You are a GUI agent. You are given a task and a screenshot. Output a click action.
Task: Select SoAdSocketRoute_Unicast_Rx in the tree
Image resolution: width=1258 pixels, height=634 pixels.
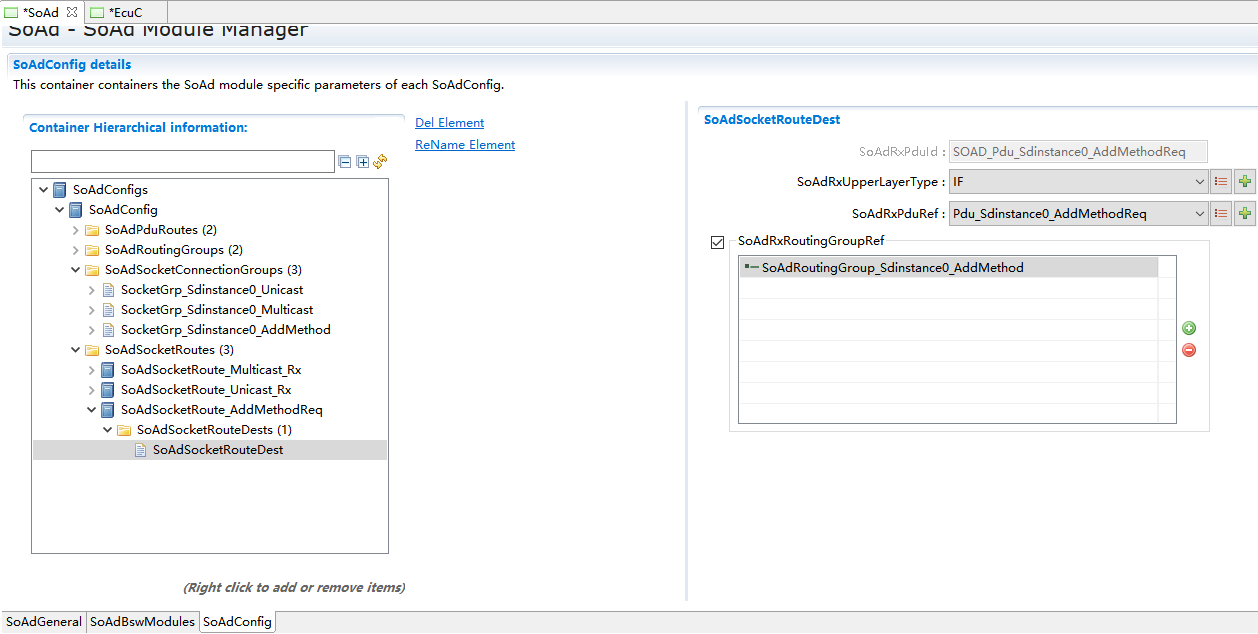pyautogui.click(x=206, y=390)
